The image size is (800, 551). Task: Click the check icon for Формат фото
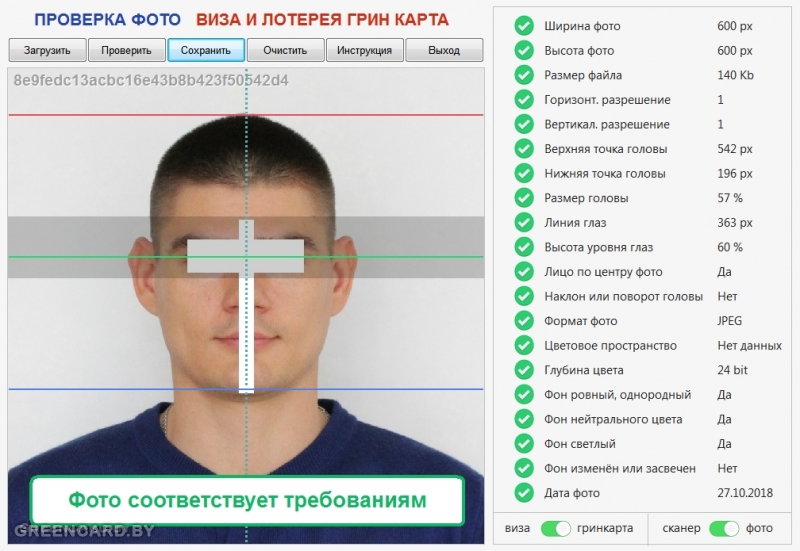pyautogui.click(x=524, y=321)
